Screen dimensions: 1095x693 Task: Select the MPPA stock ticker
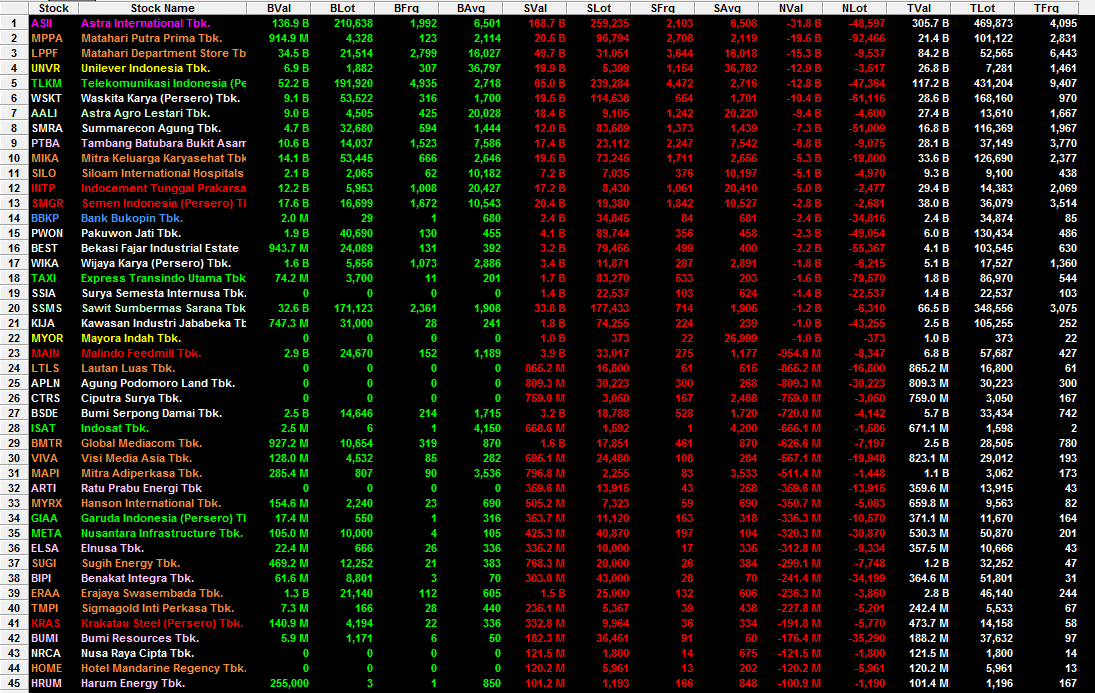pyautogui.click(x=47, y=38)
